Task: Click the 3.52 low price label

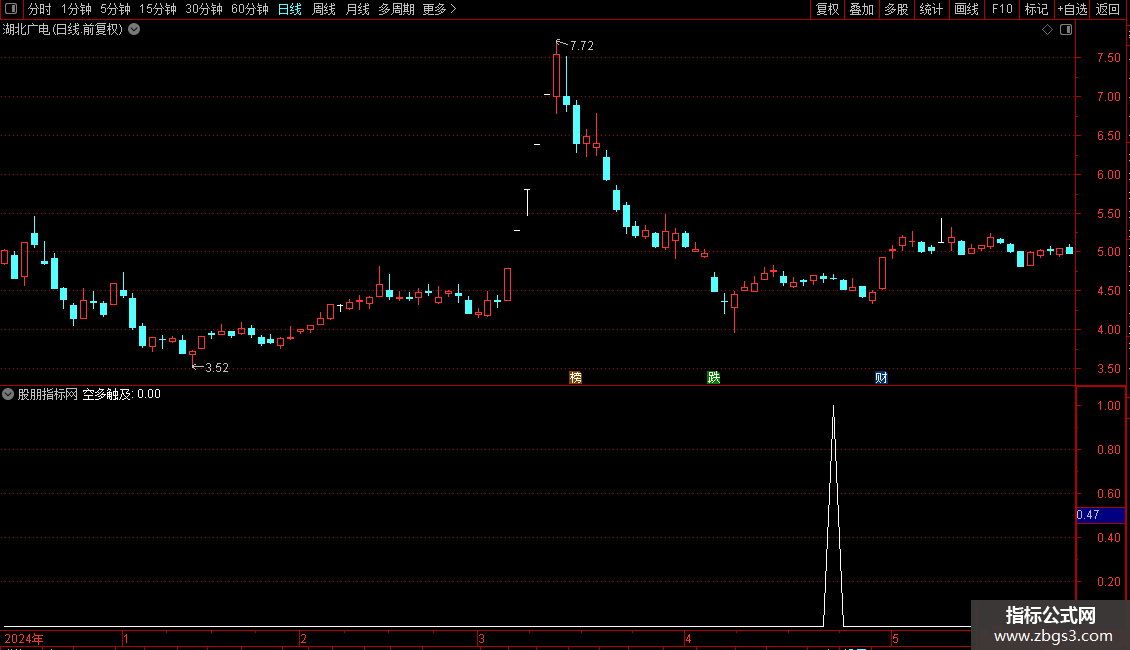Action: click(x=217, y=368)
